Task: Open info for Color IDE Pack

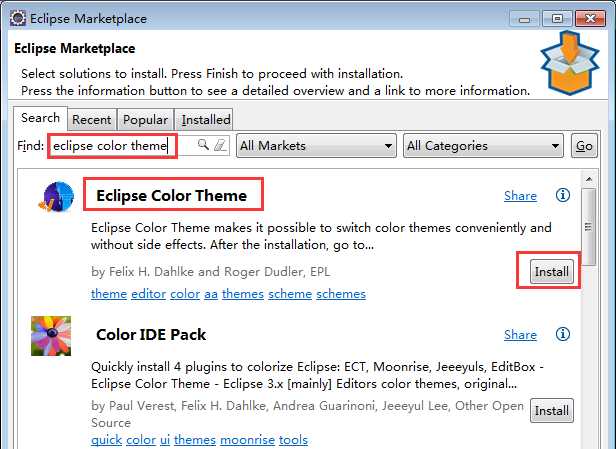Action: [x=563, y=334]
